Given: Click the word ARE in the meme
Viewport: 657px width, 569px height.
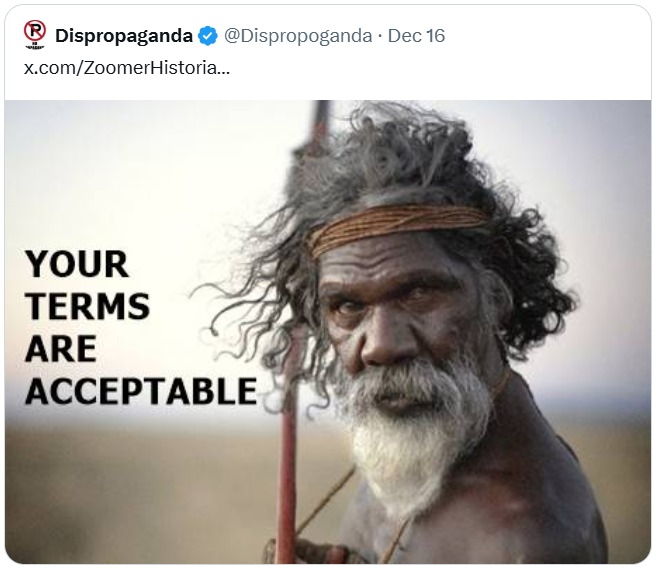Looking at the screenshot, I should [61, 349].
